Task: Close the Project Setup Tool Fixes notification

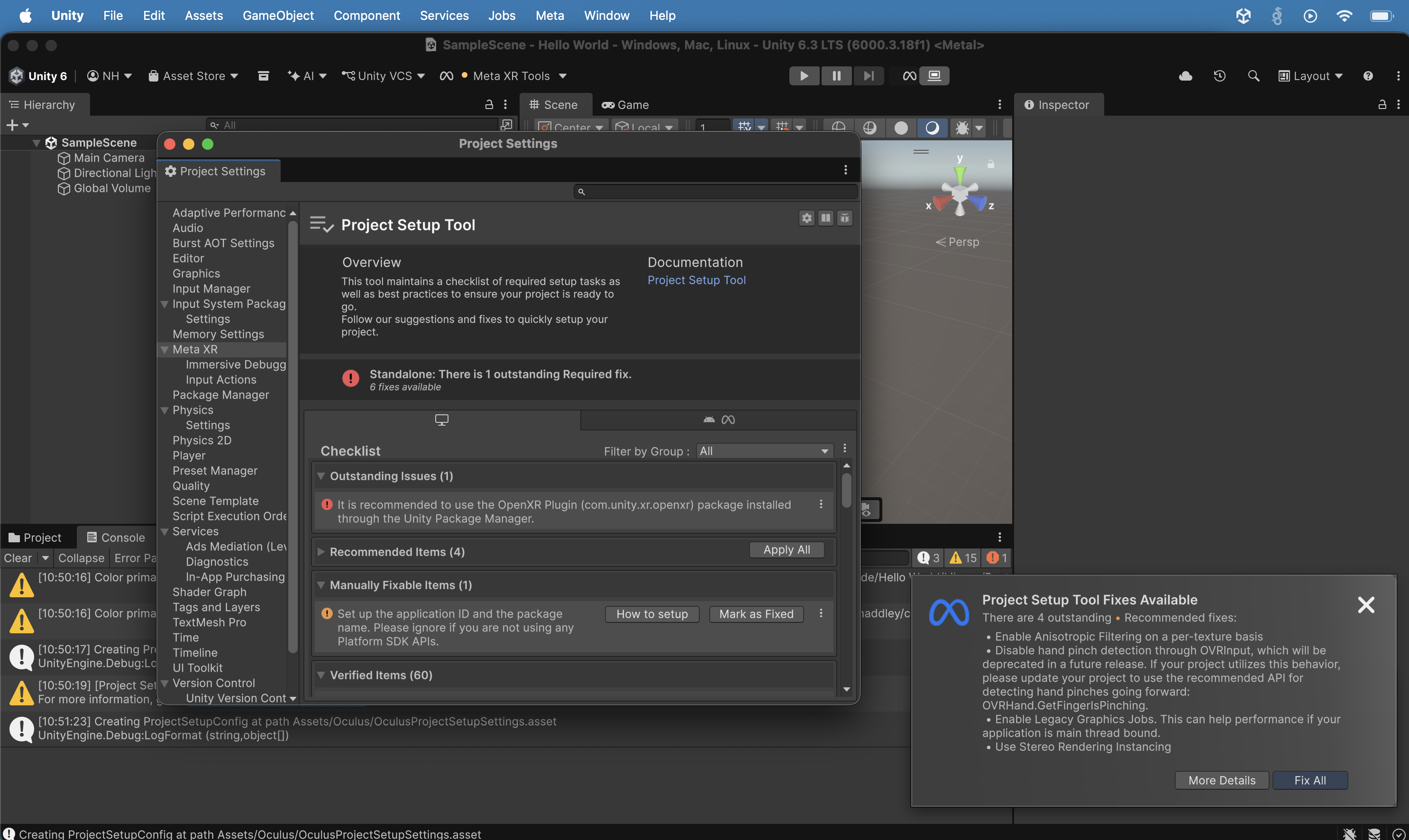Action: tap(1366, 604)
